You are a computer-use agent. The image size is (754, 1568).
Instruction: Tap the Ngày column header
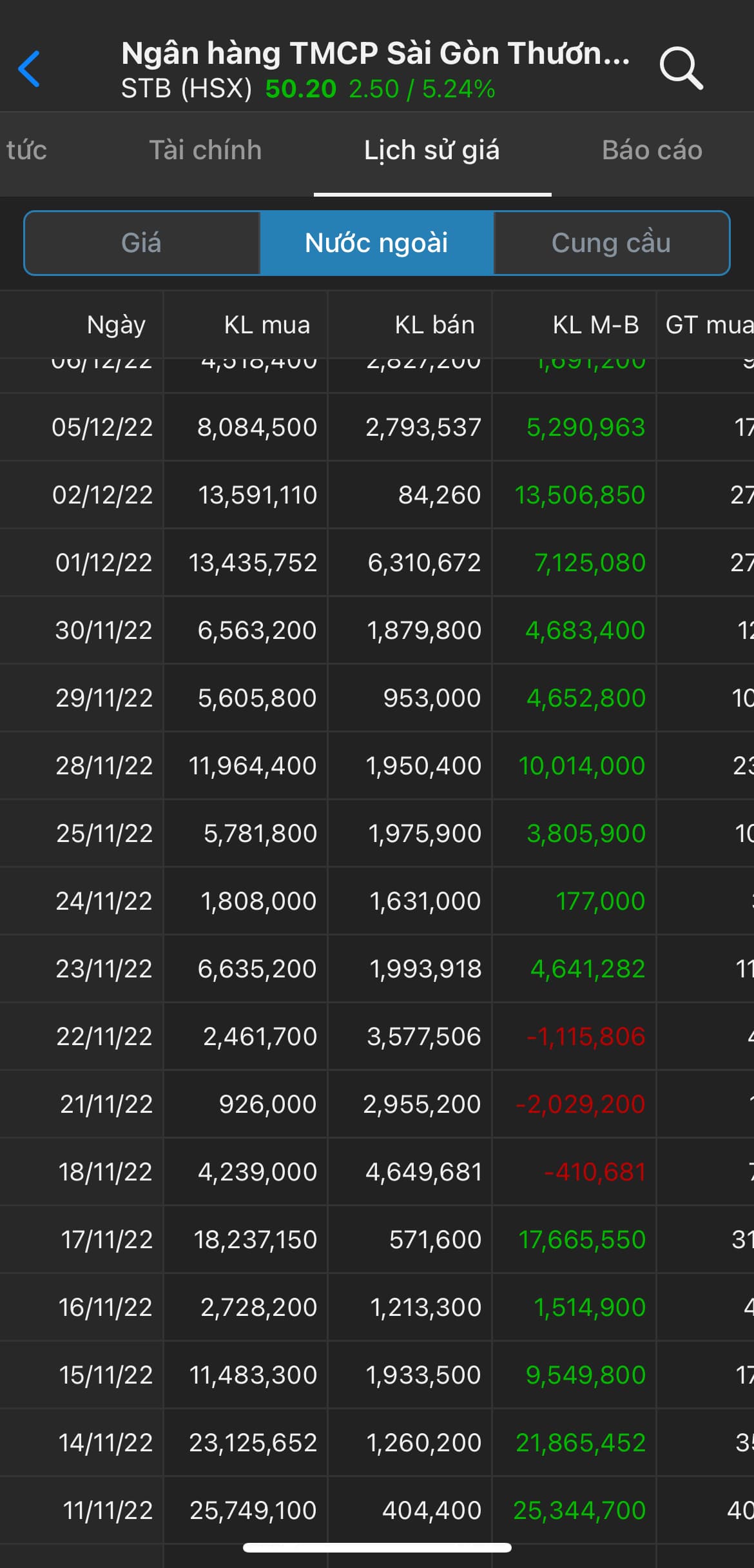coord(116,324)
